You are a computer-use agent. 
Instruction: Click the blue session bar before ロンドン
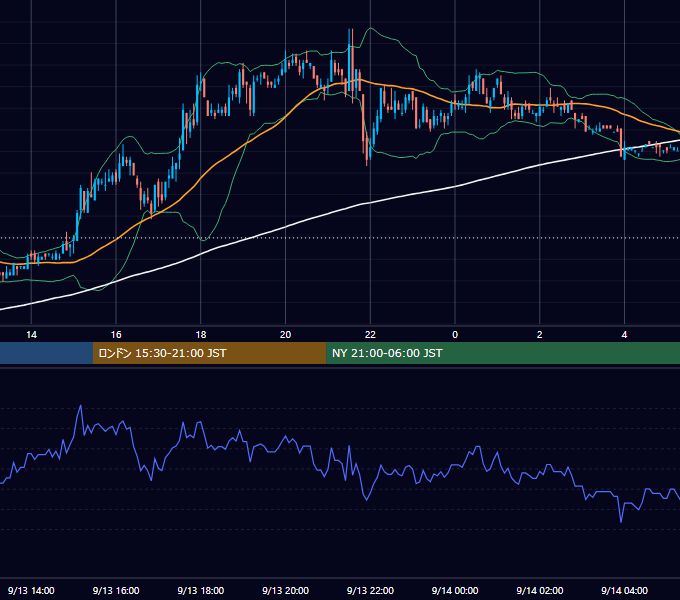(x=46, y=353)
